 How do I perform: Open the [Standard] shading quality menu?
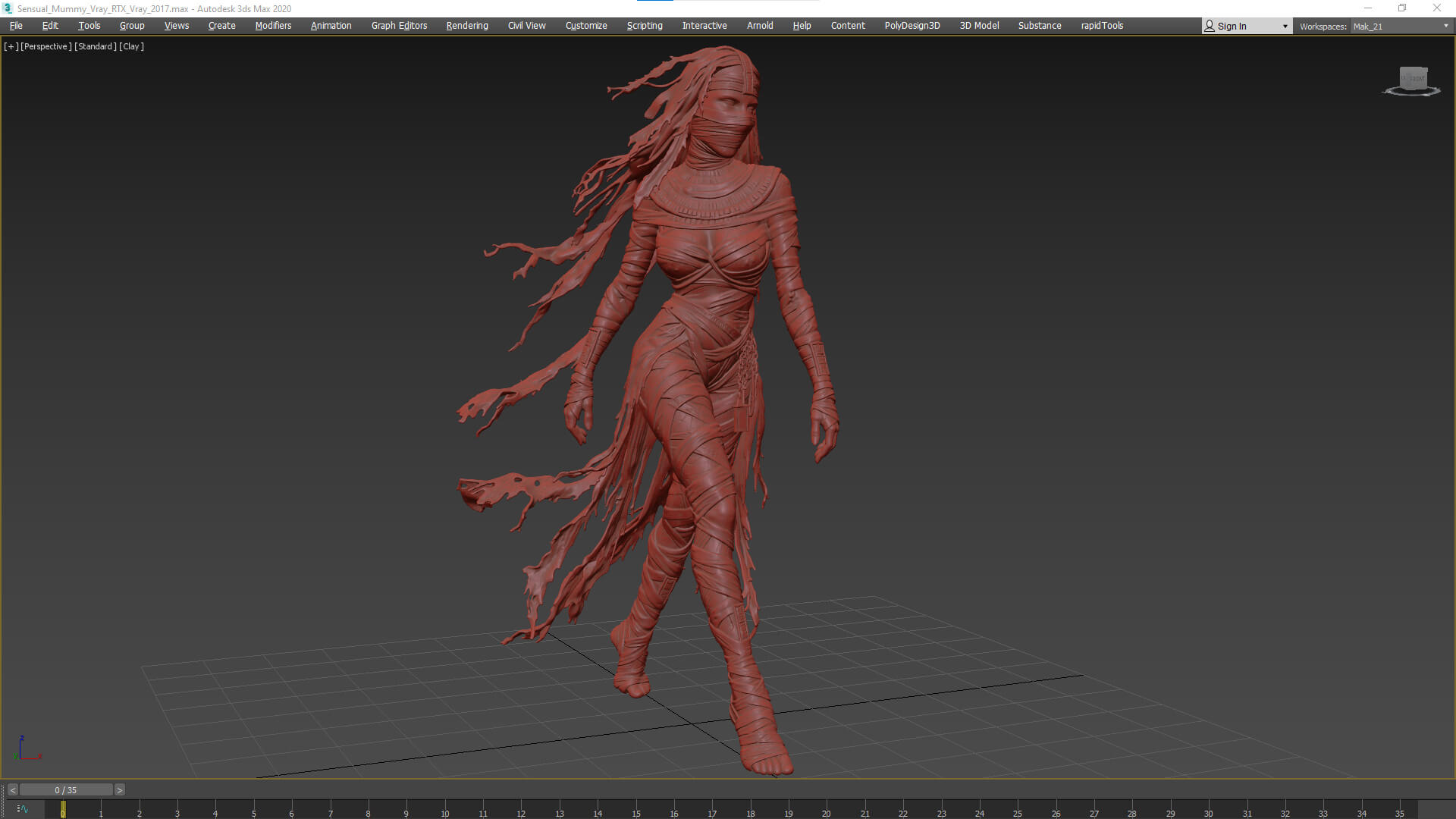point(96,46)
